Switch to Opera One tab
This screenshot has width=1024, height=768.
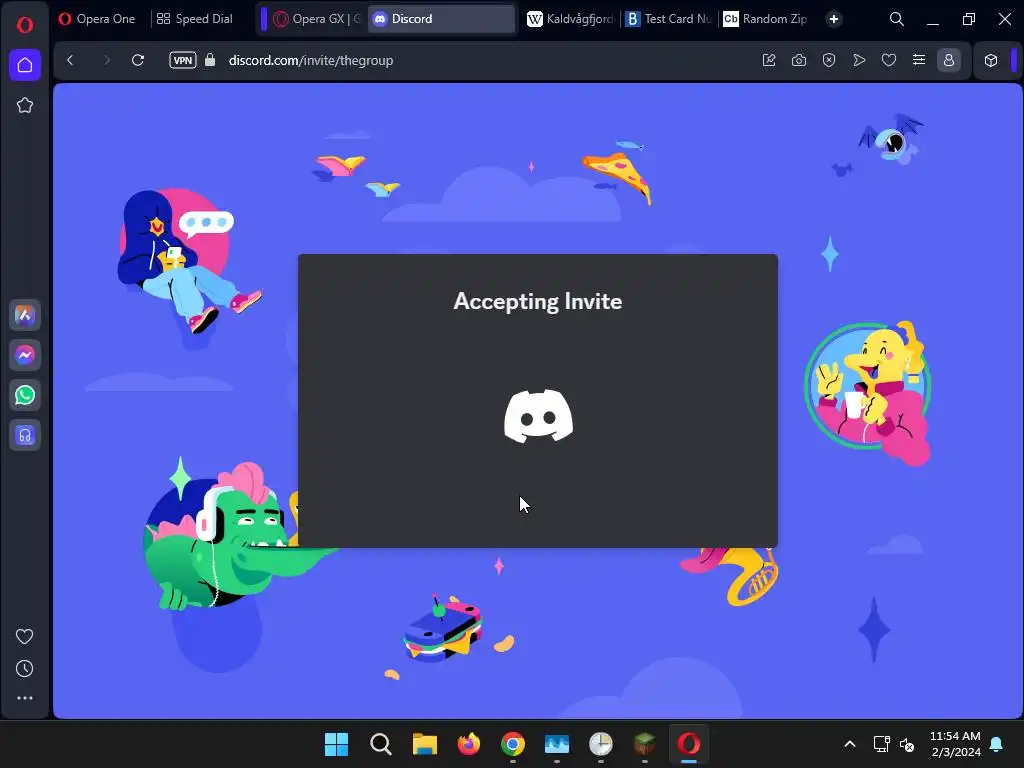[97, 19]
